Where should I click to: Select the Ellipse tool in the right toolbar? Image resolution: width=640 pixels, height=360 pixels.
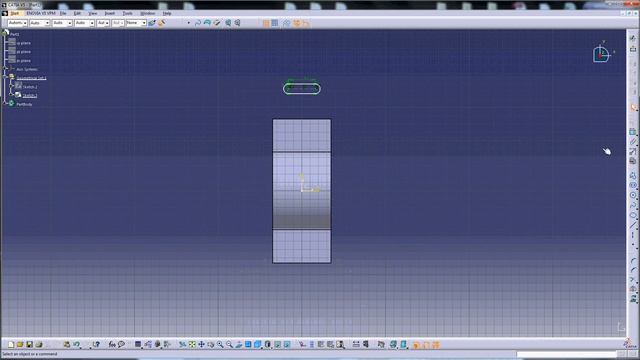tap(633, 215)
